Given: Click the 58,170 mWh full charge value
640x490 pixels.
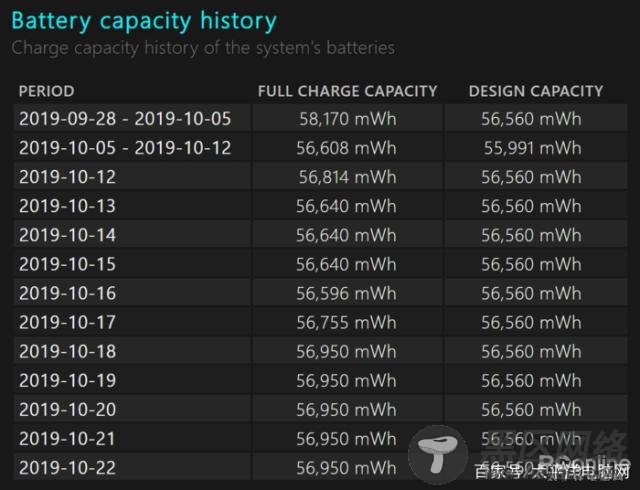Looking at the screenshot, I should click(x=348, y=119).
